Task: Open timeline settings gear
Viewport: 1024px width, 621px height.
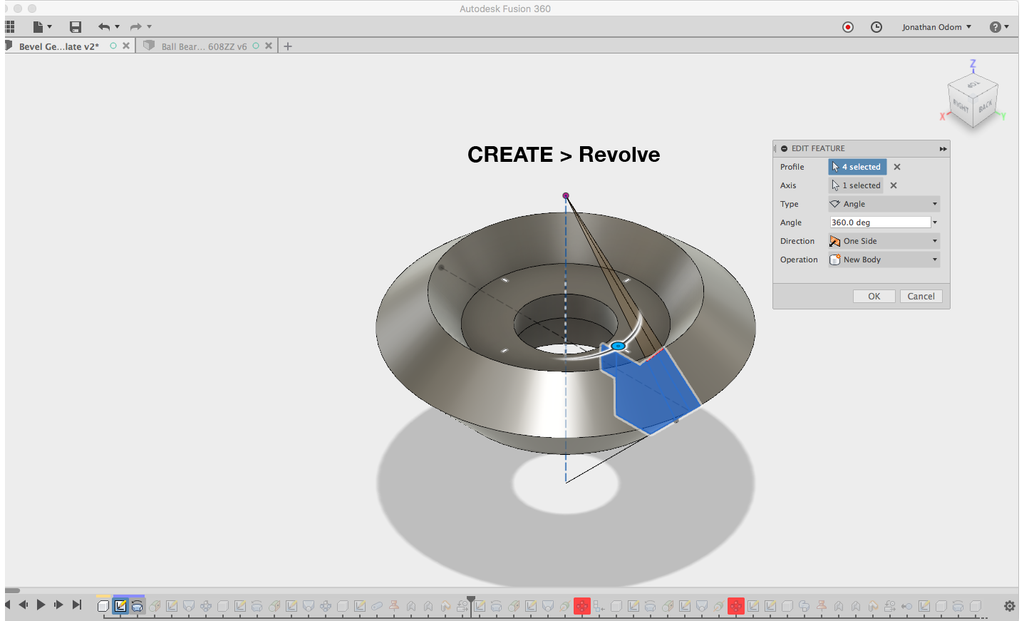Action: (x=1009, y=607)
